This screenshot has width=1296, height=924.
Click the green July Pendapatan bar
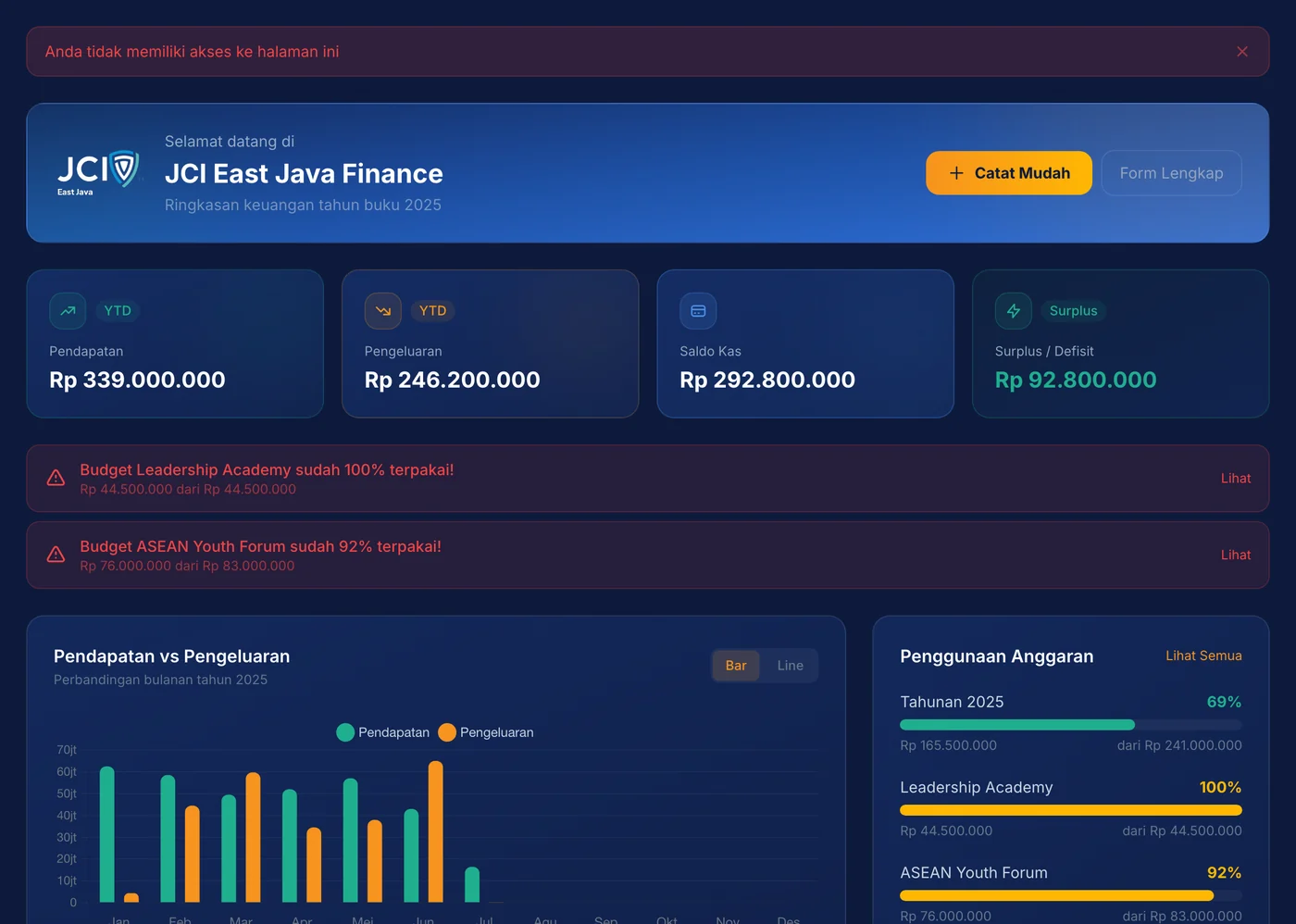click(x=472, y=885)
